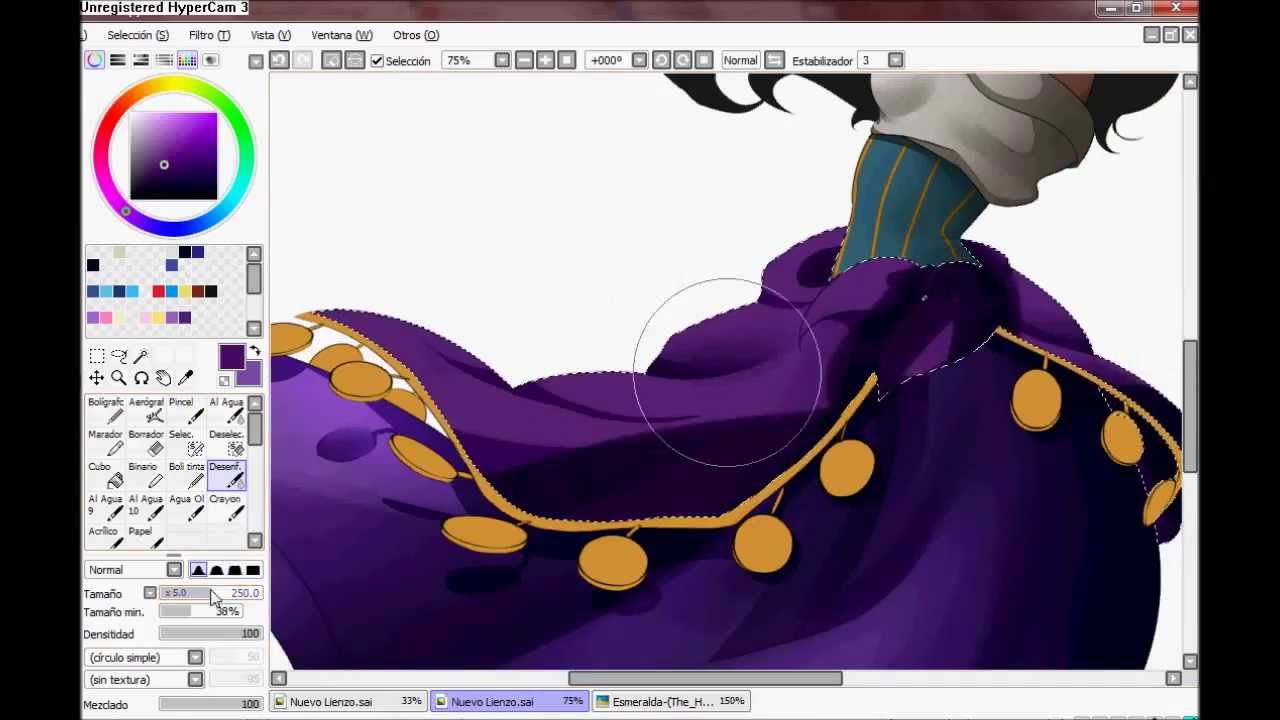Viewport: 1280px width, 720px height.
Task: Open the Estabilizador value dropdown
Action: click(x=895, y=60)
